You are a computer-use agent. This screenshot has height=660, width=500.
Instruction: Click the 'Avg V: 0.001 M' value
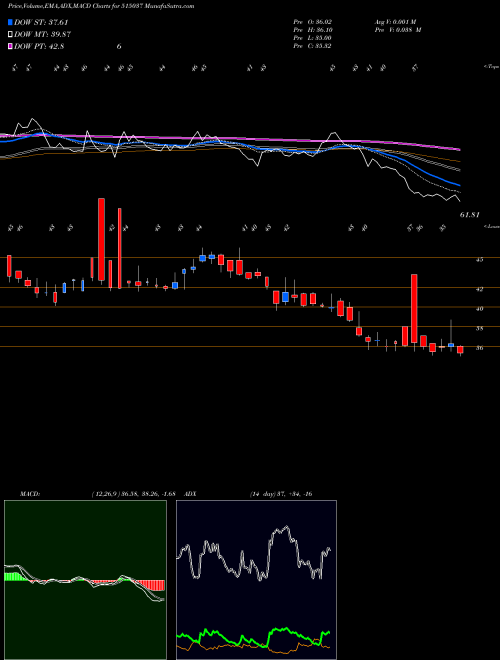395,22
